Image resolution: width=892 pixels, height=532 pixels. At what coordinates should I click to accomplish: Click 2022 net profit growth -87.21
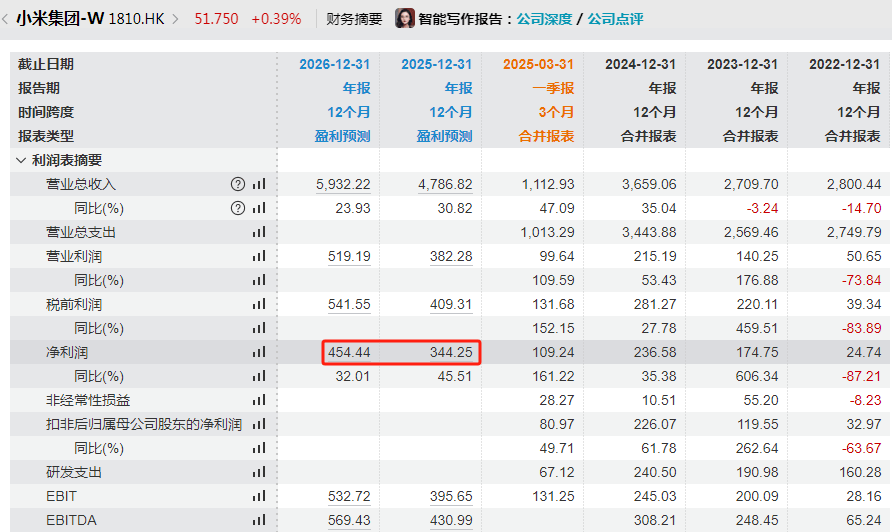tap(861, 376)
